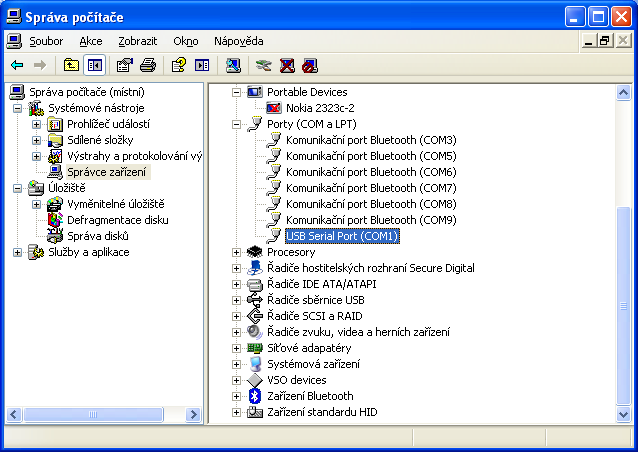
Task: Select Správce zařízení in the tree
Action: pyautogui.click(x=107, y=172)
